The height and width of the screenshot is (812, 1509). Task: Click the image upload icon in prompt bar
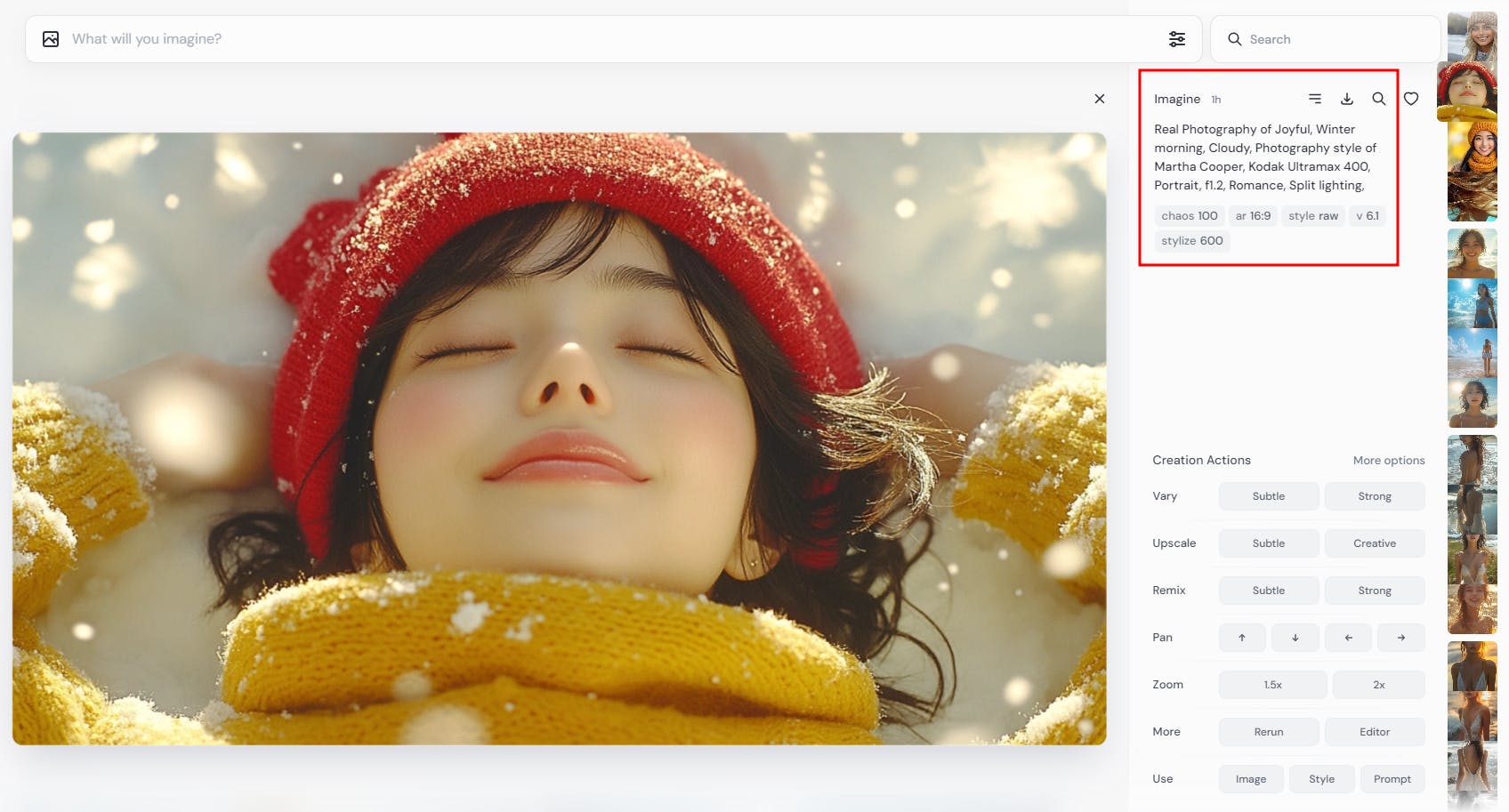[x=51, y=39]
